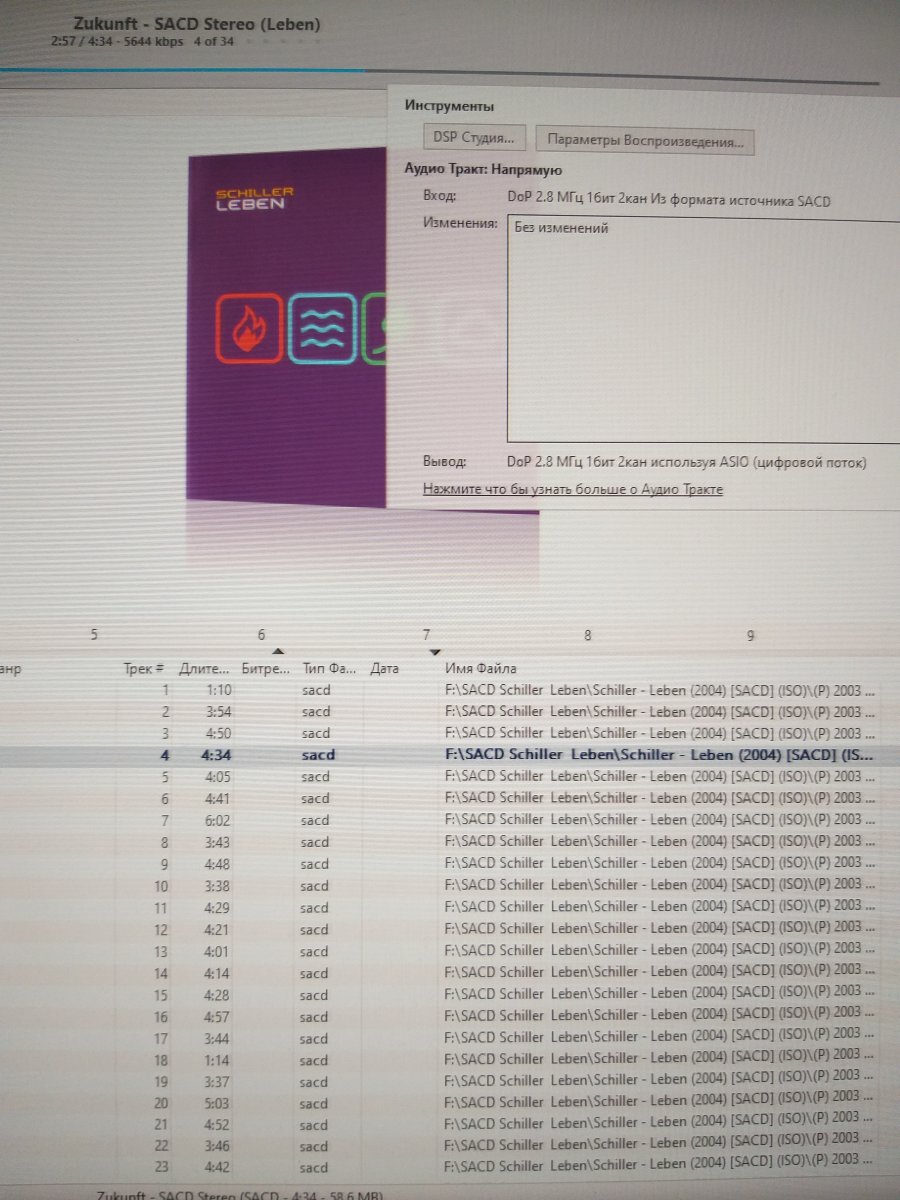Click the Аудио Тракт: Напрямую heading
This screenshot has width=900, height=1200.
click(x=483, y=170)
